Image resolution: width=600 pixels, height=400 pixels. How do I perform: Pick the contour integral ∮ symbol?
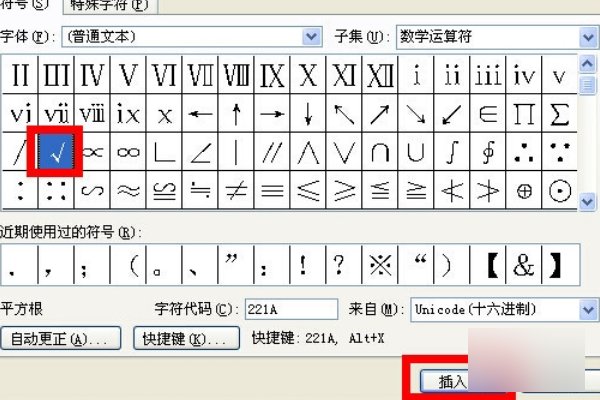[x=488, y=152]
